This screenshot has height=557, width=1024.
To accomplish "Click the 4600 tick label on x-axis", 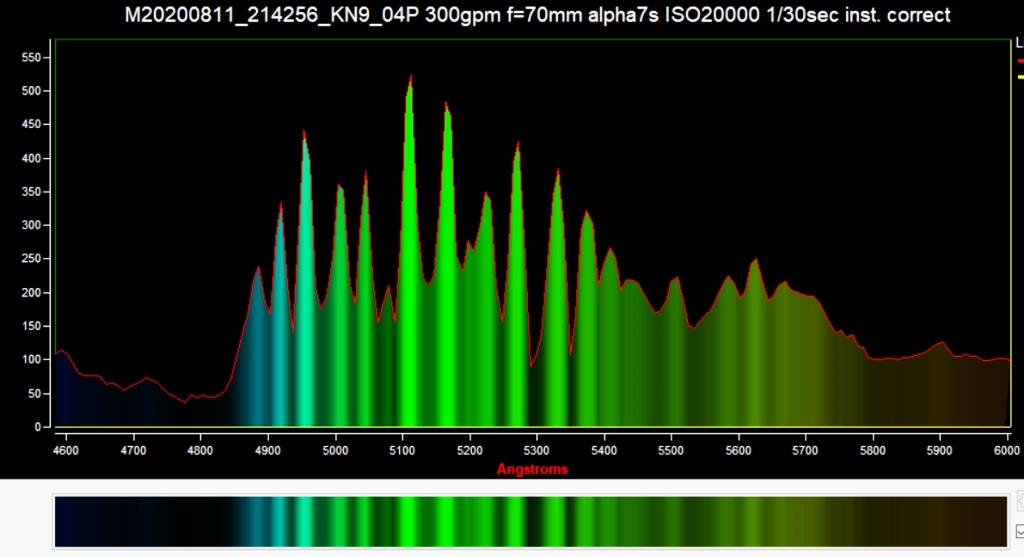I will point(67,450).
